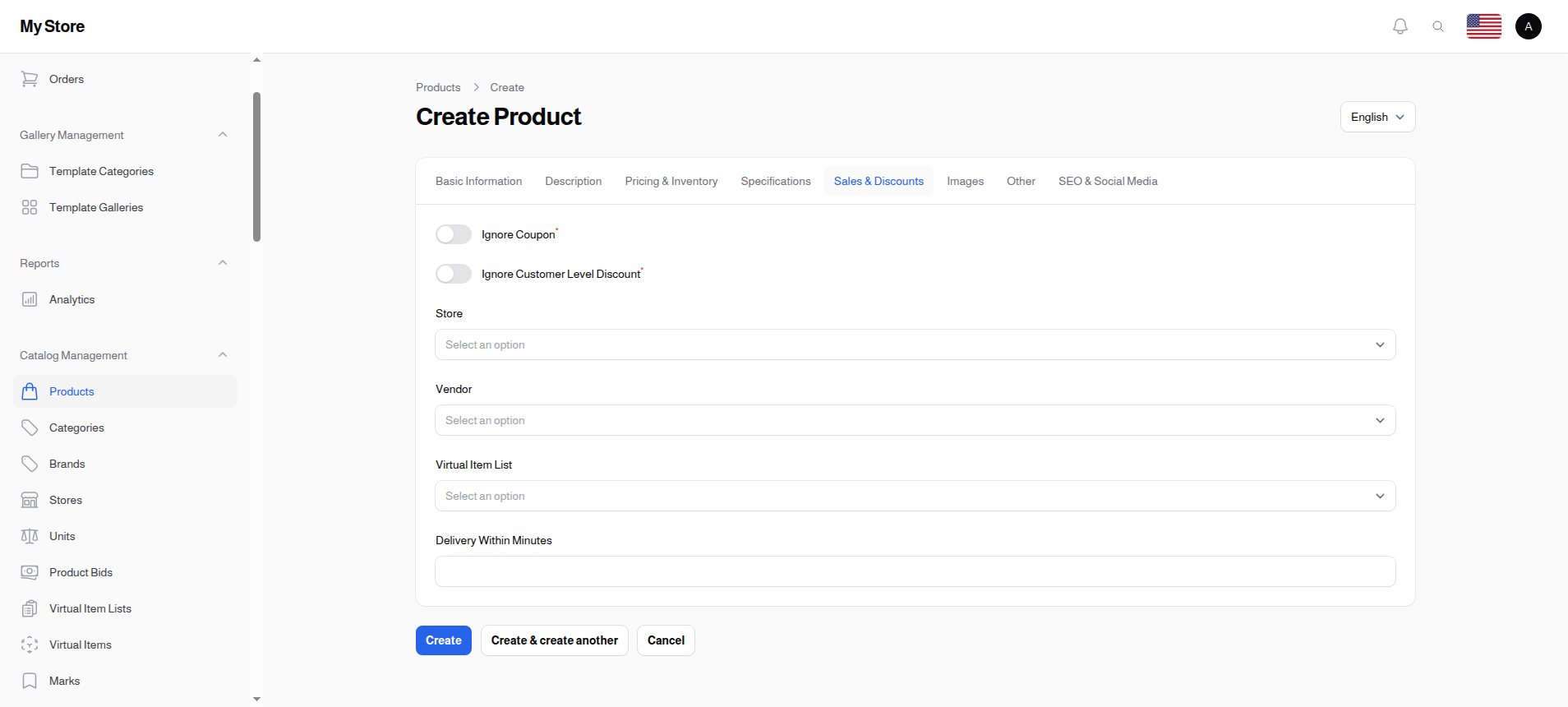The image size is (1568, 707).
Task: Switch to the SEO & Social Media tab
Action: 1107,181
